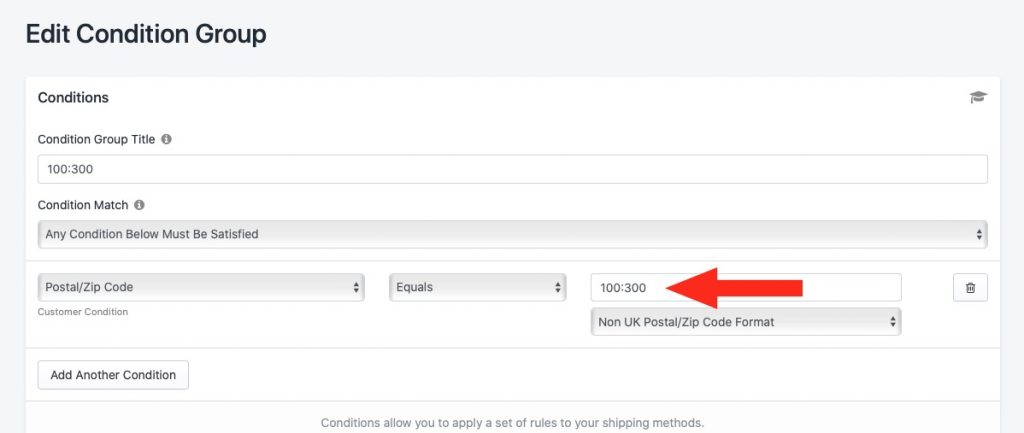Click the arrows on Condition Match select

pyautogui.click(x=979, y=234)
